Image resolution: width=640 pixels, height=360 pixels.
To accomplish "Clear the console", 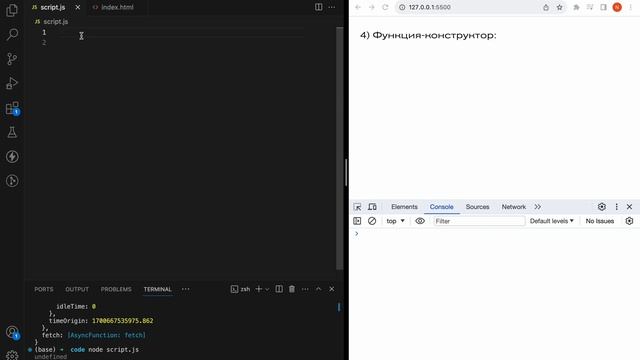I will pyautogui.click(x=372, y=221).
